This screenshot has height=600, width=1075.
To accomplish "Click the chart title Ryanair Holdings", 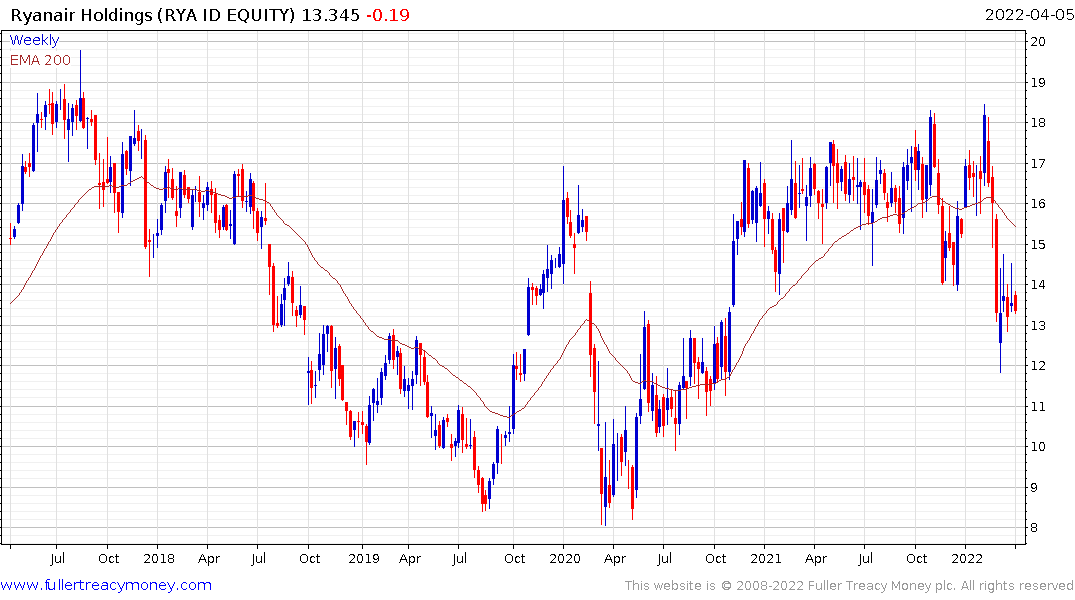I will click(x=82, y=15).
